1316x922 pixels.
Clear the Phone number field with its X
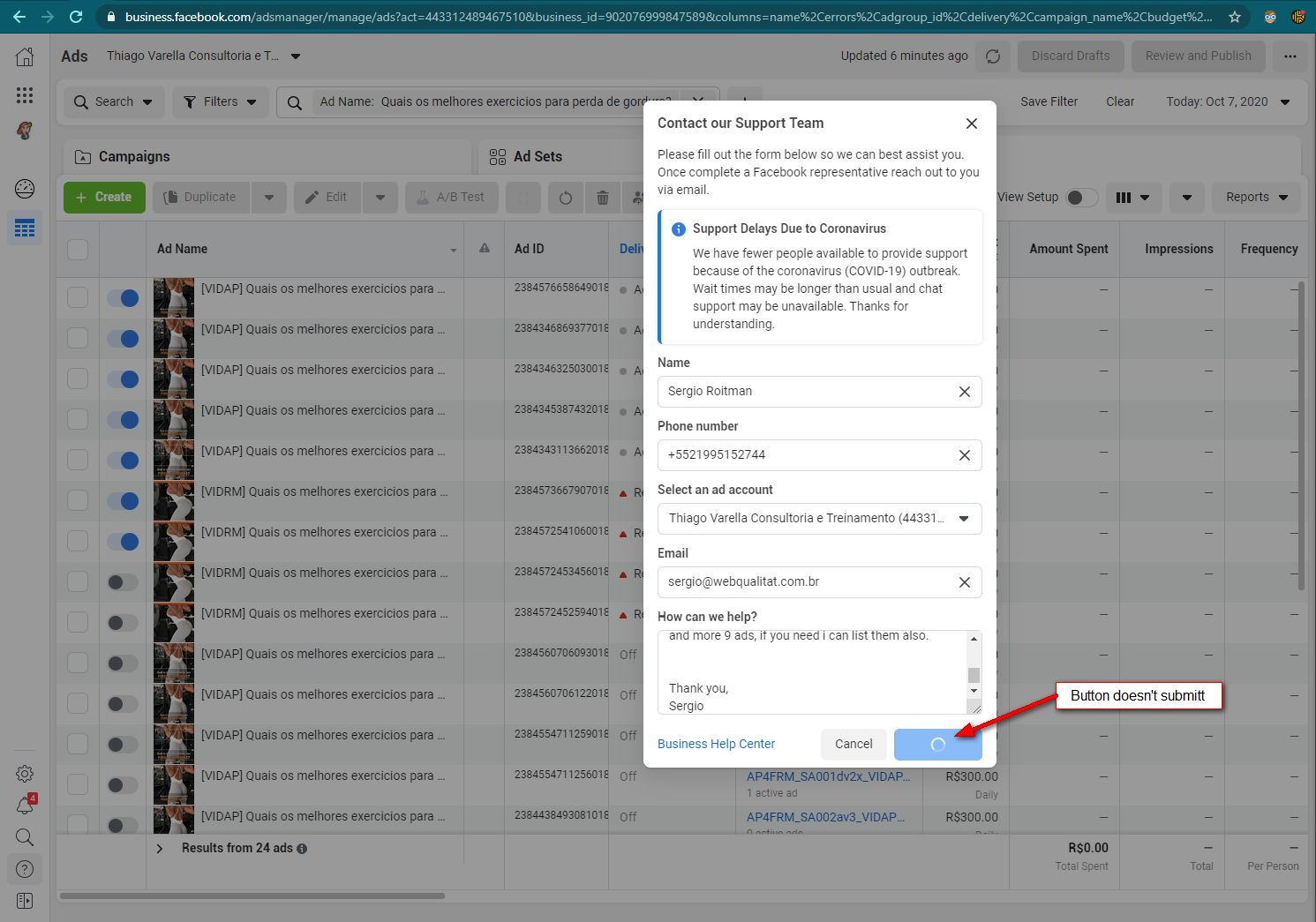pos(965,455)
